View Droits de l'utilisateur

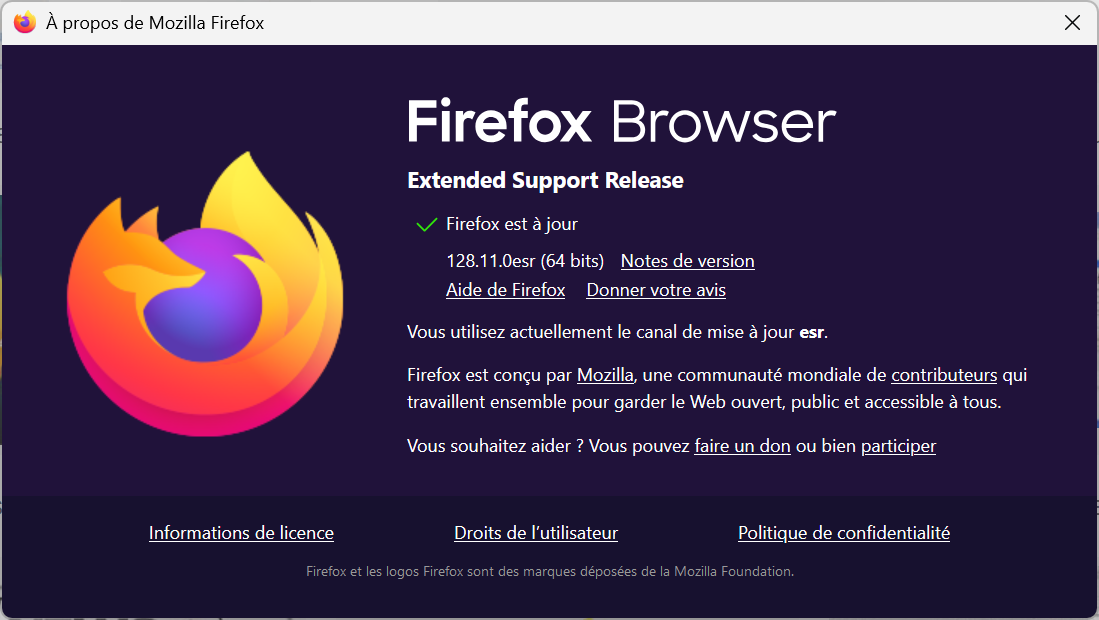536,533
